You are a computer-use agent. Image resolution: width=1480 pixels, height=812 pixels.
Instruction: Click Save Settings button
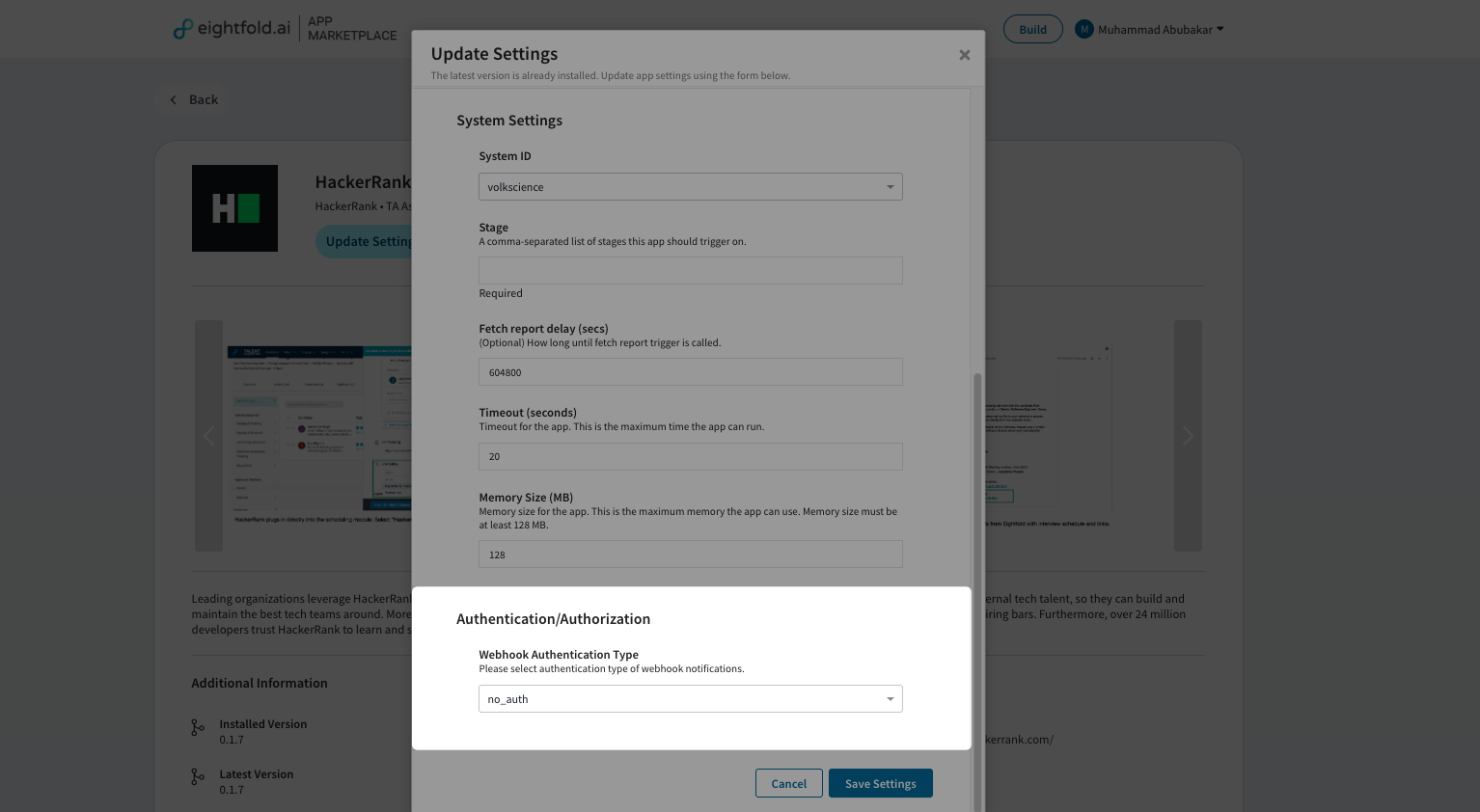point(881,783)
